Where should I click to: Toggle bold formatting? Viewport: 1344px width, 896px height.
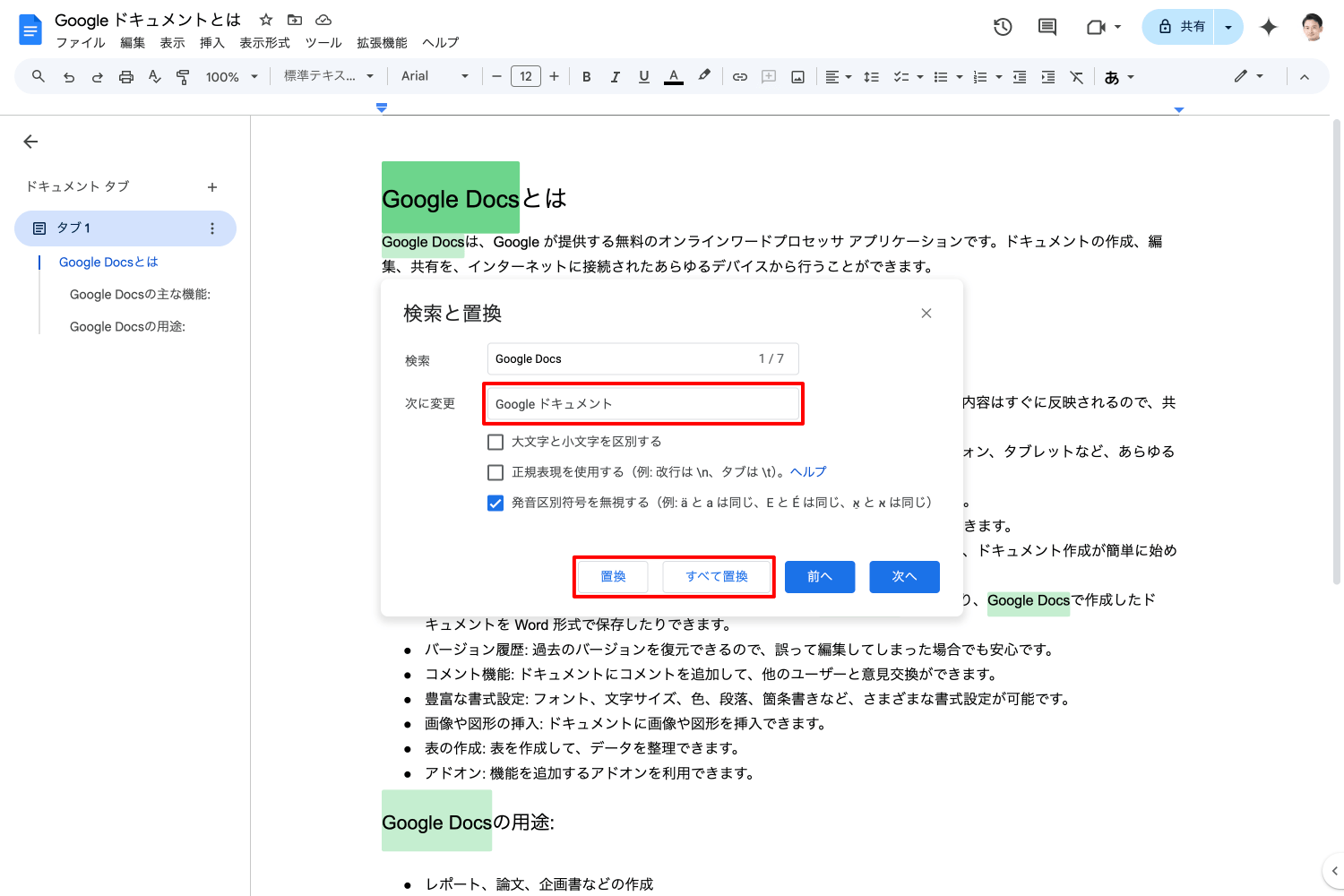coord(587,77)
